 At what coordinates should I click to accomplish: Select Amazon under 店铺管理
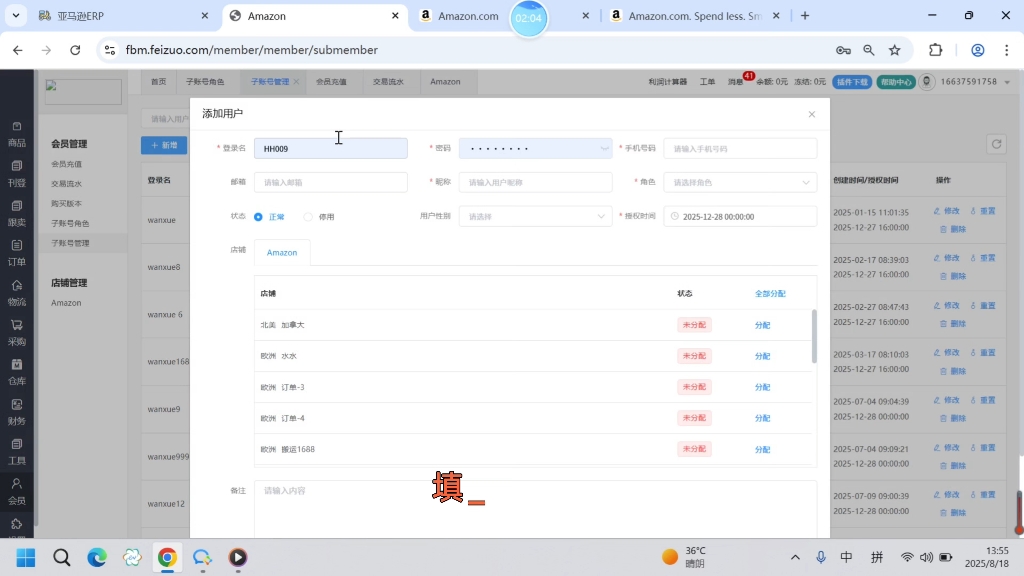point(67,303)
